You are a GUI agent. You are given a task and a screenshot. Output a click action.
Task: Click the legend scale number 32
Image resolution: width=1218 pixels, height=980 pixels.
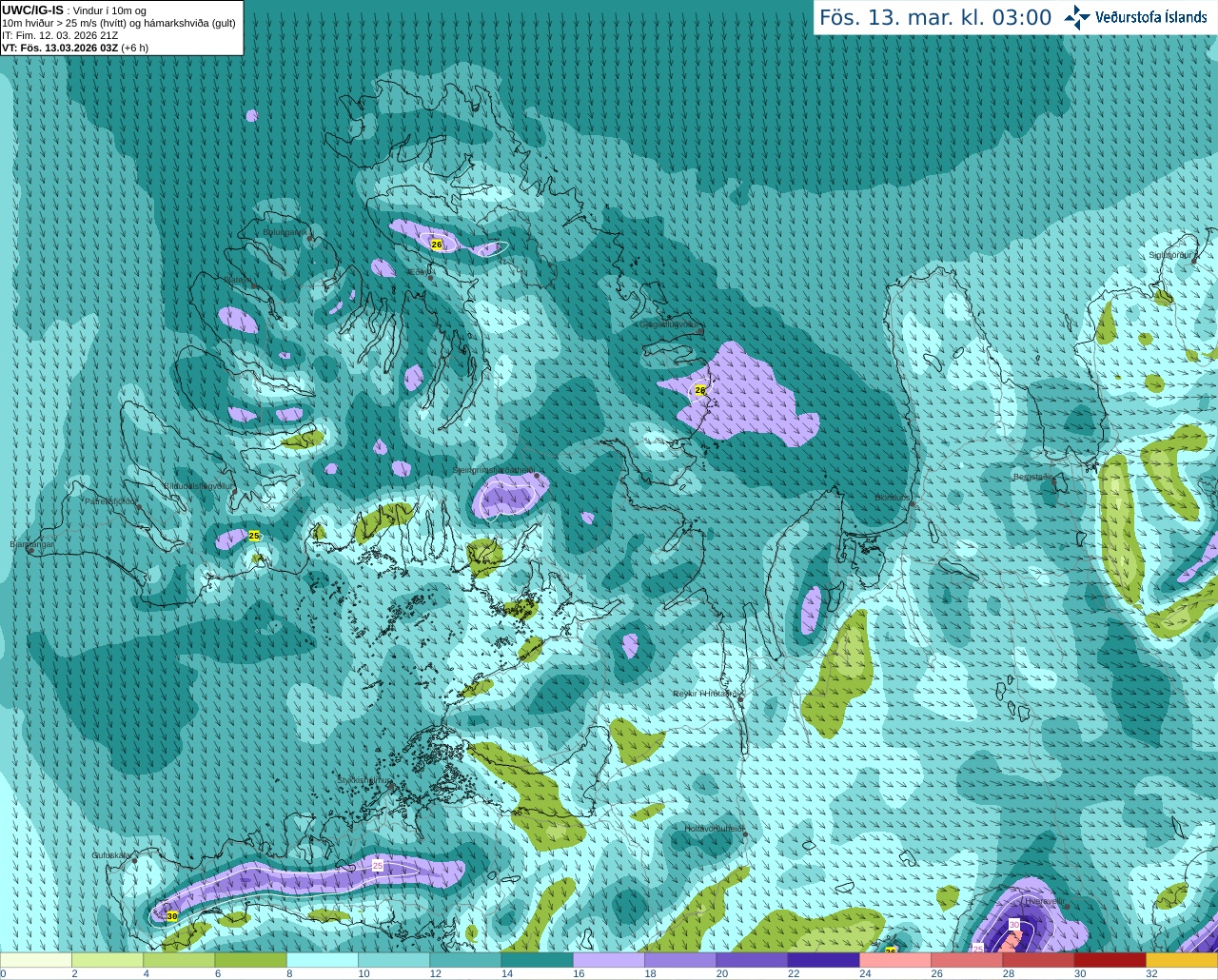[x=1151, y=973]
